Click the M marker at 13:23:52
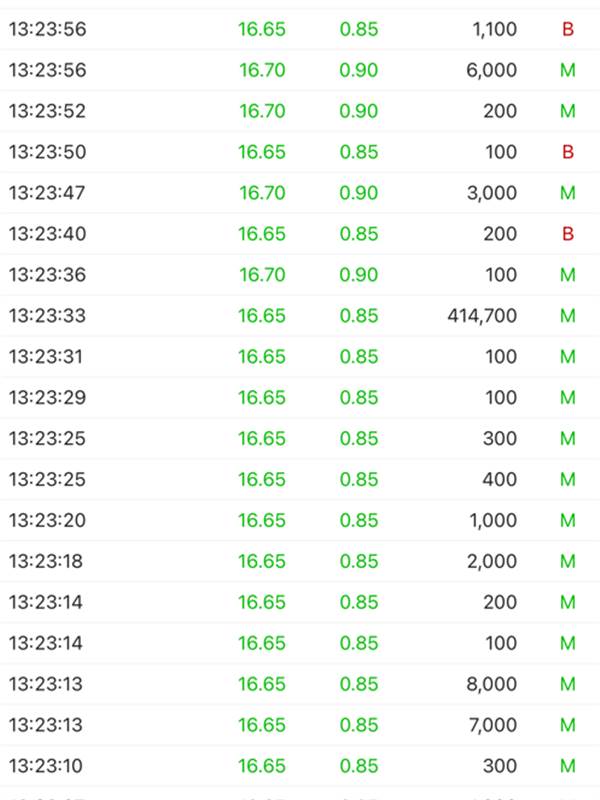Screen dimensions: 600x800 568,111
